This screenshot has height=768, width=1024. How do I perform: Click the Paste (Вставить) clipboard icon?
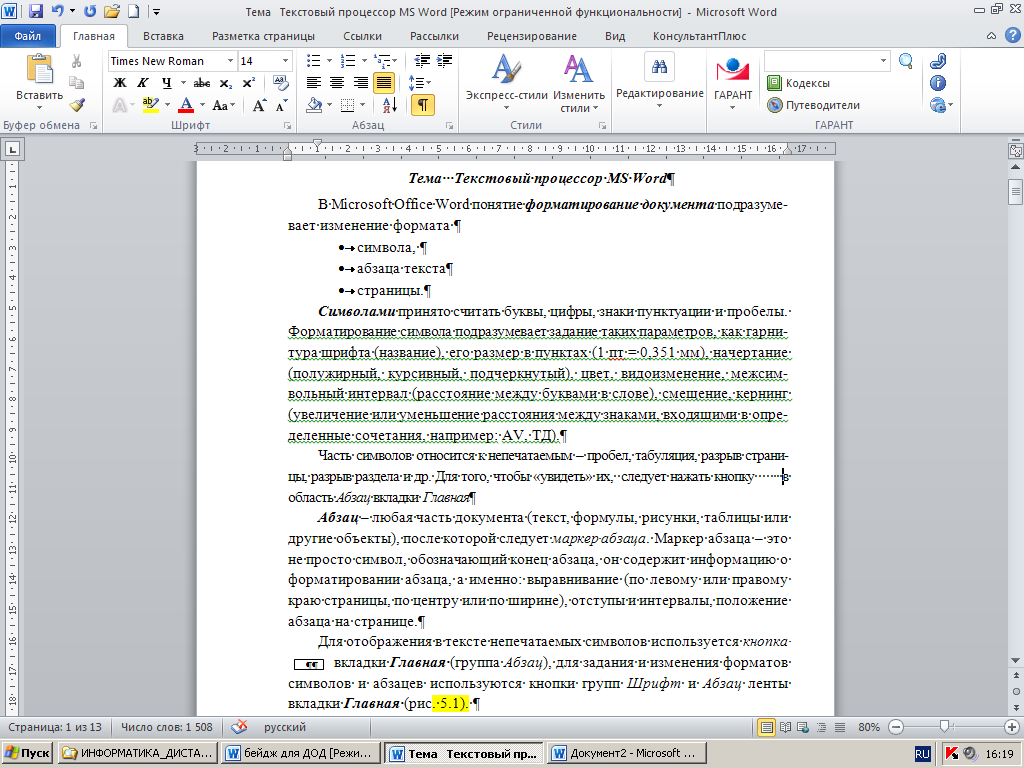[40, 69]
